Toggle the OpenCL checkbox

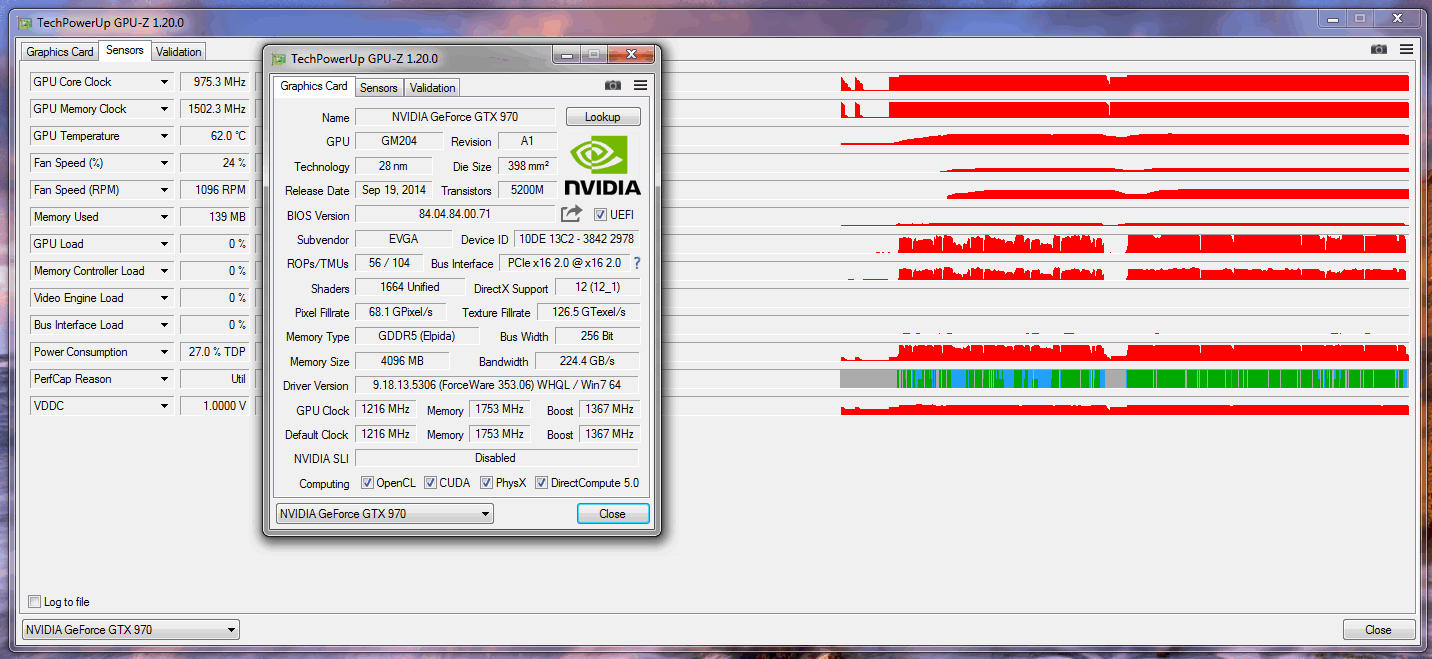369,483
